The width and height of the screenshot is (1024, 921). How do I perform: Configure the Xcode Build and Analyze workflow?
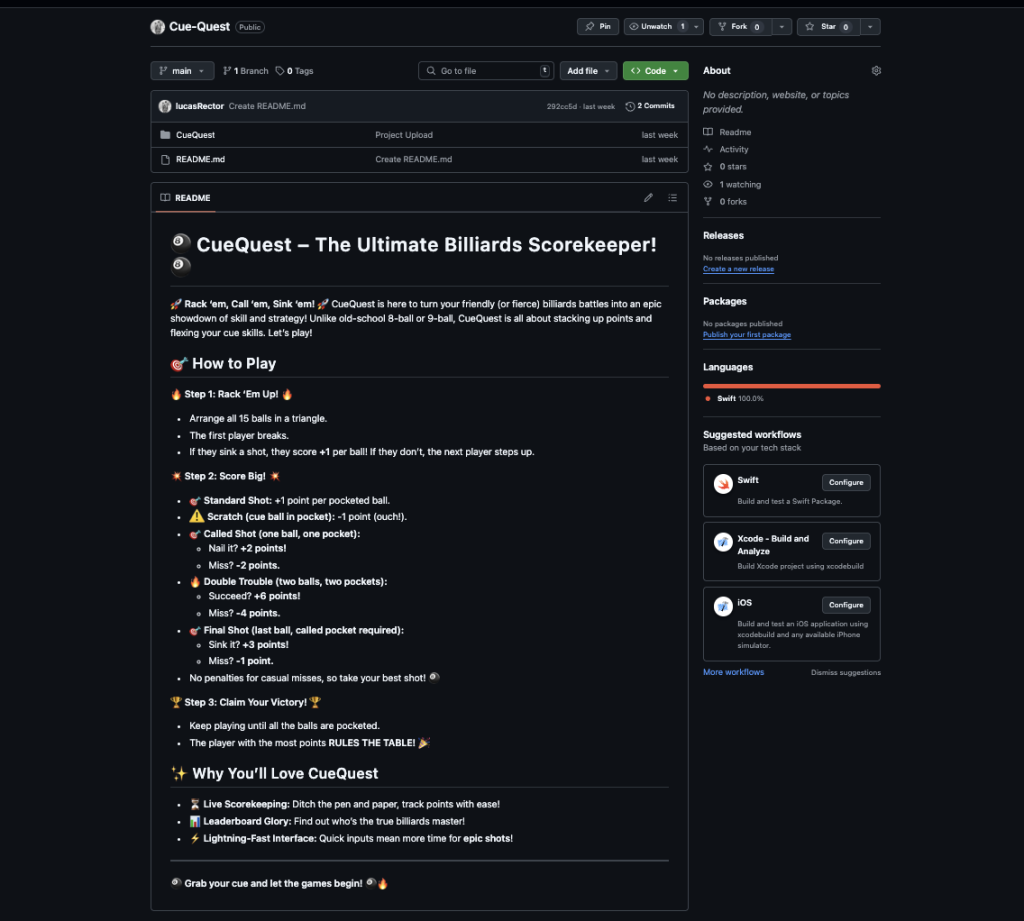click(845, 541)
